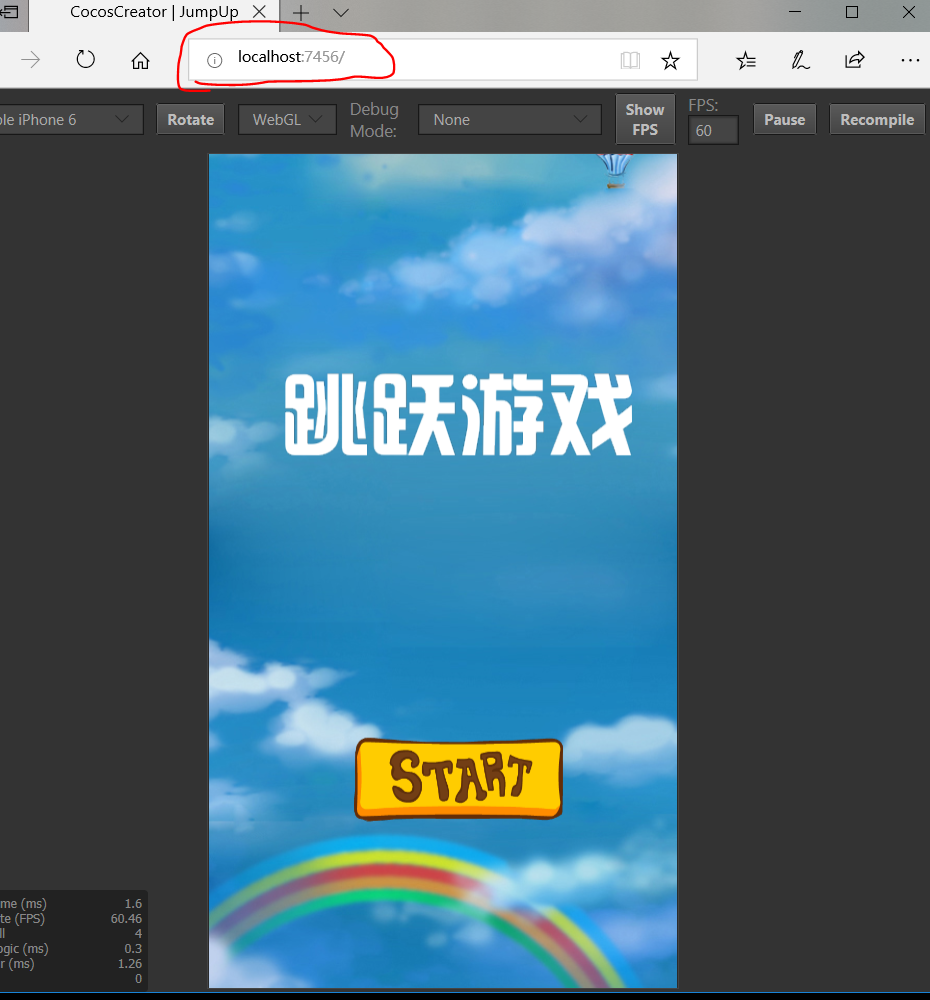Pause the game preview
Viewport: 930px width, 1000px height.
(x=785, y=120)
